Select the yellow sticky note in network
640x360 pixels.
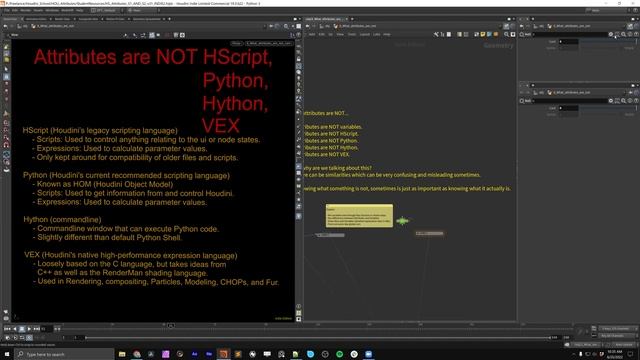pyautogui.click(x=359, y=216)
